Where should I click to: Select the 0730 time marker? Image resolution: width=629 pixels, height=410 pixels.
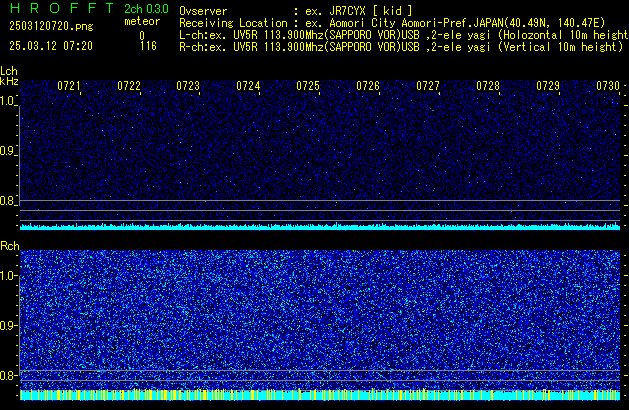(x=608, y=86)
